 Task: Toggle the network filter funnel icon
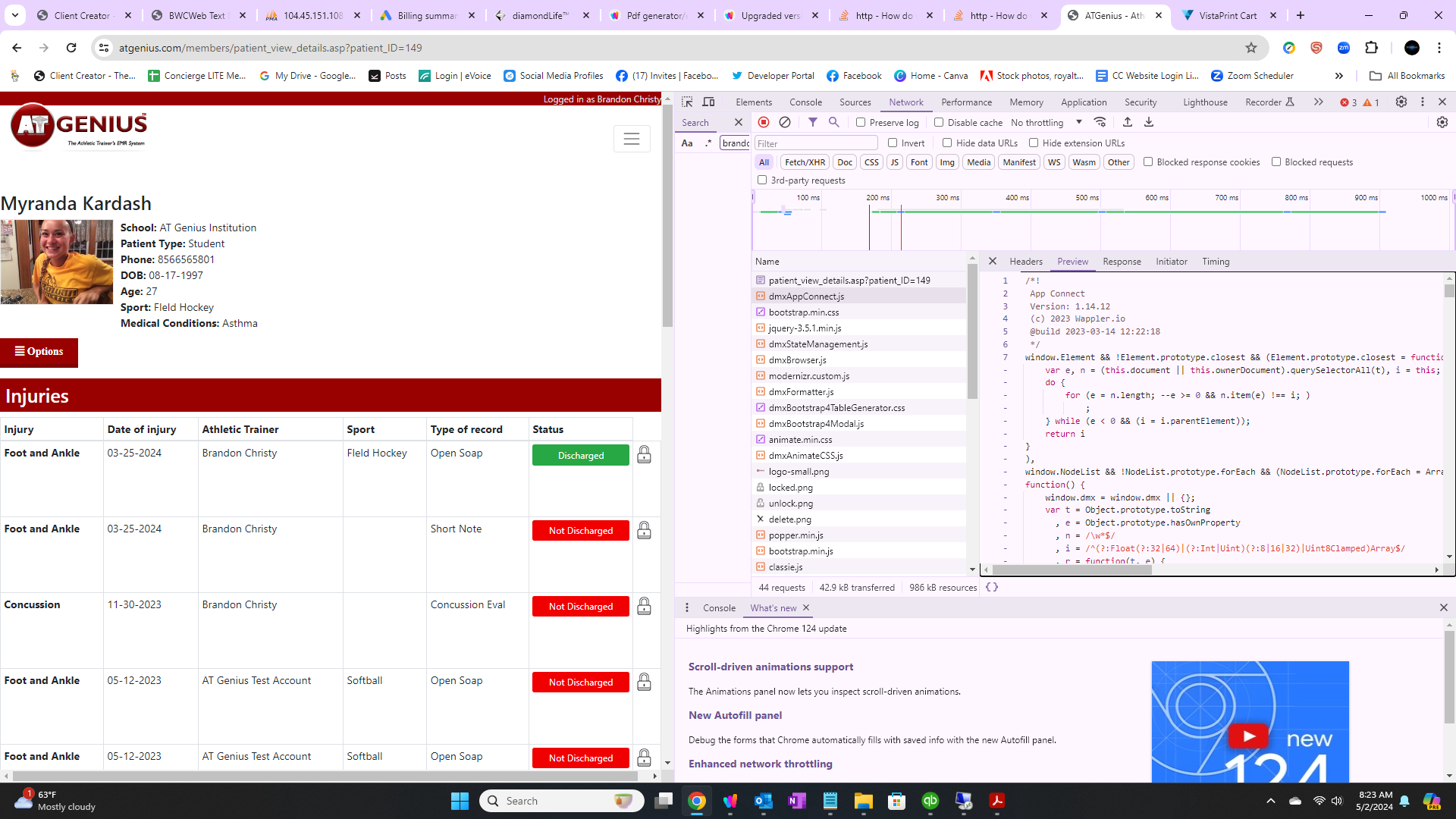tap(813, 122)
